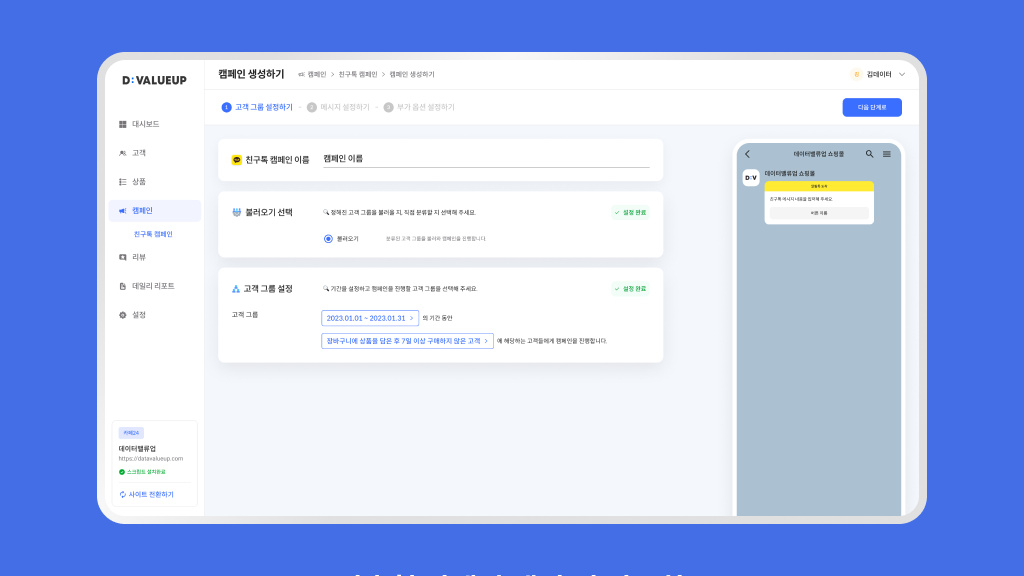Click the 고객 그룹 label
The height and width of the screenshot is (576, 1024).
click(245, 315)
